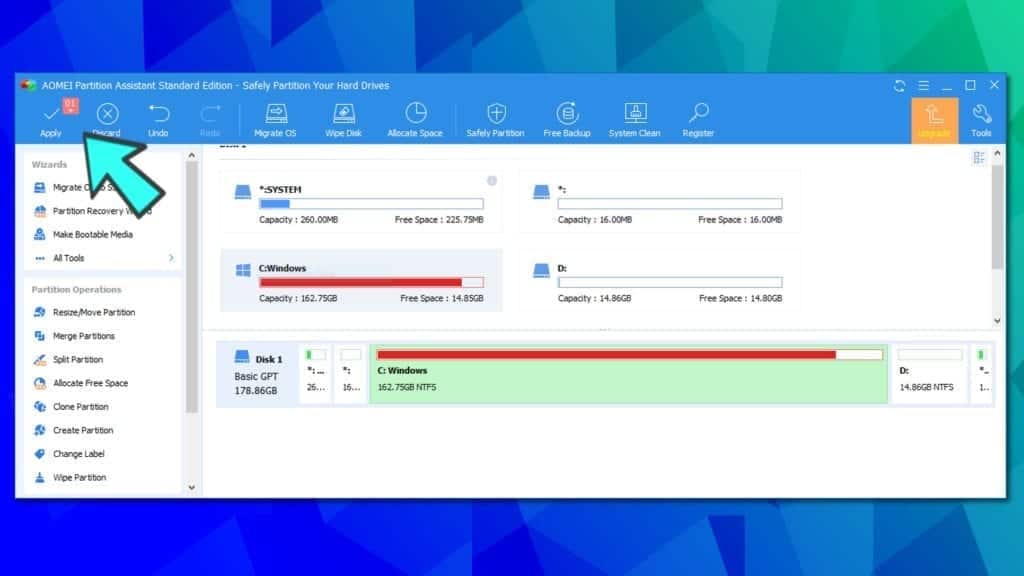The height and width of the screenshot is (576, 1024).
Task: Switch the partition list view layout icon
Action: [978, 157]
